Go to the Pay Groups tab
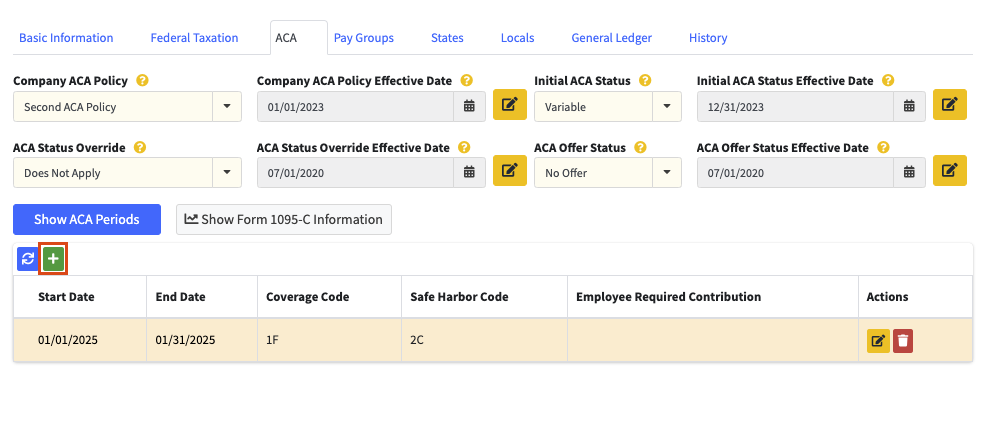Viewport: 988px width, 442px height. point(363,38)
